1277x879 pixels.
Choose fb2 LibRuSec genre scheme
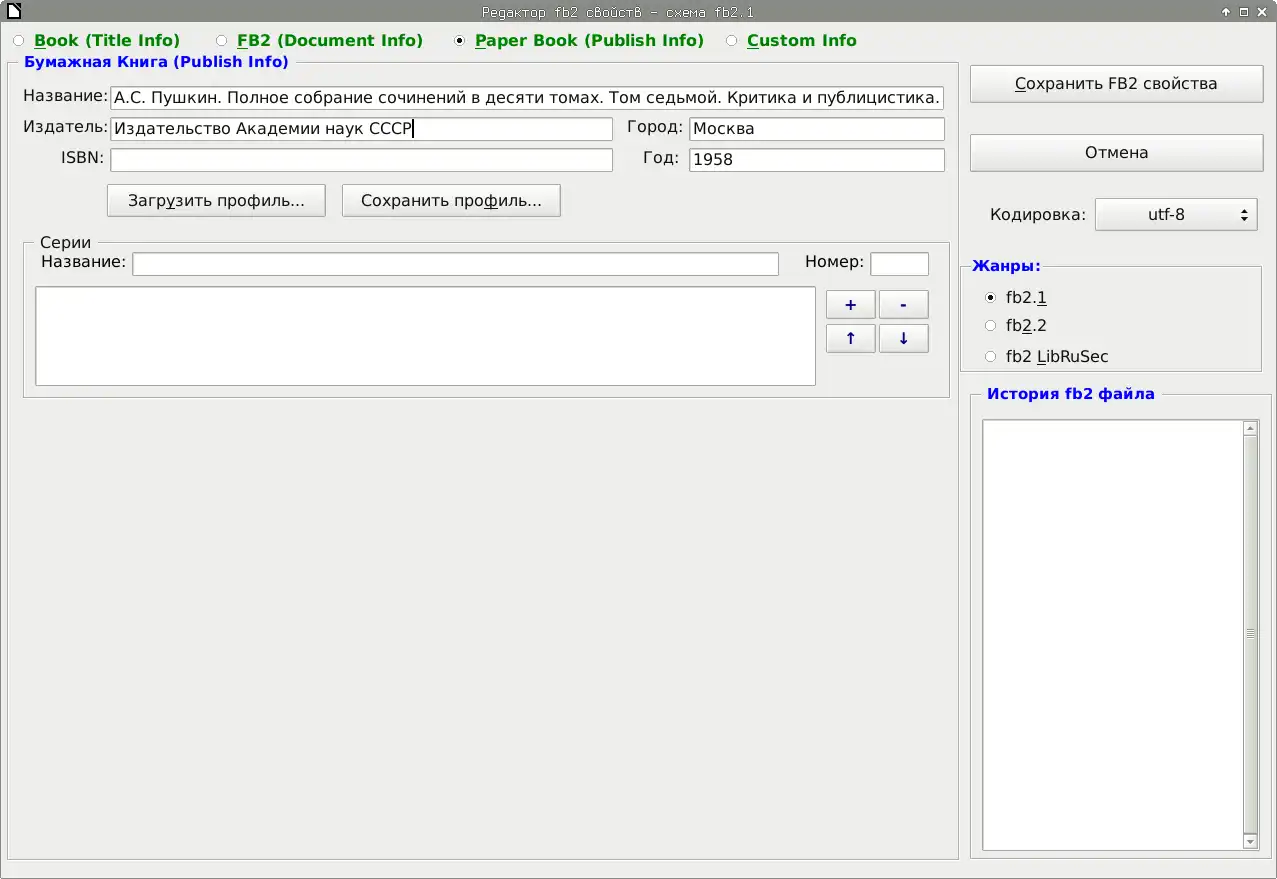pyautogui.click(x=1047, y=356)
